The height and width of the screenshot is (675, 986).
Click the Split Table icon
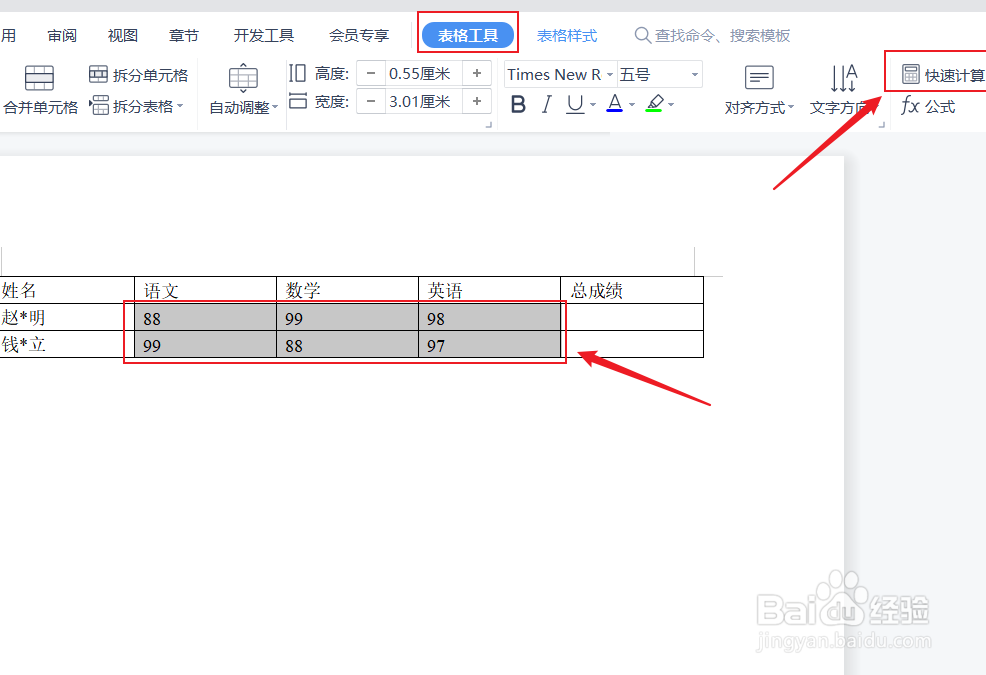pos(100,103)
